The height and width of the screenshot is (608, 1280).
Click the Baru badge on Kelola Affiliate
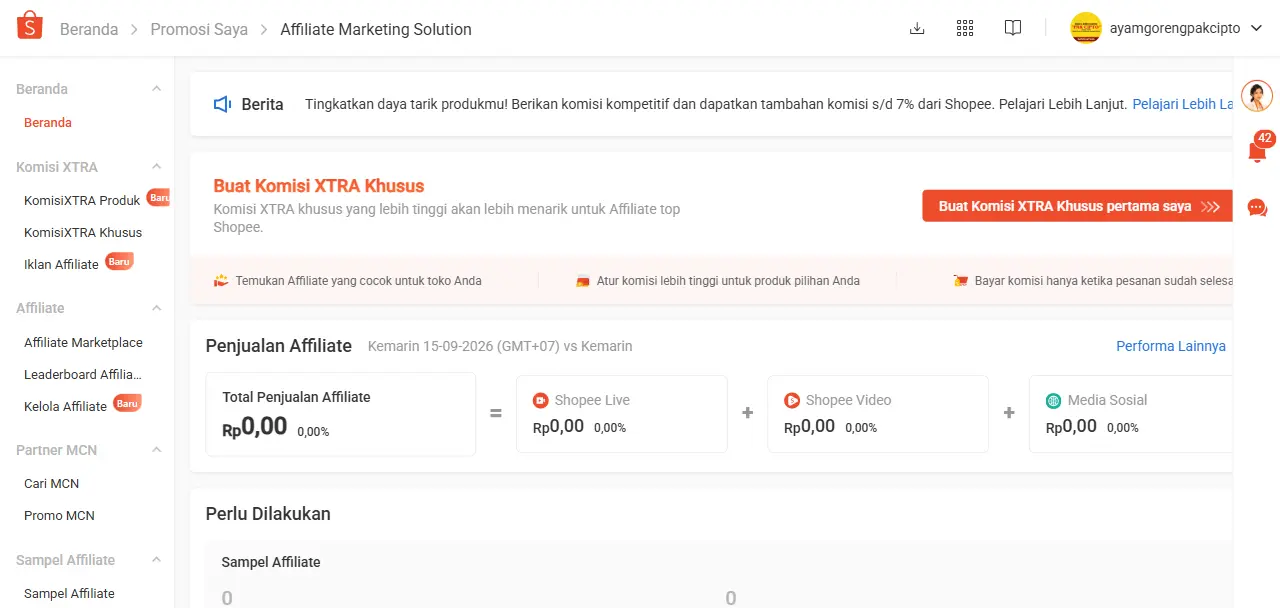click(x=127, y=404)
